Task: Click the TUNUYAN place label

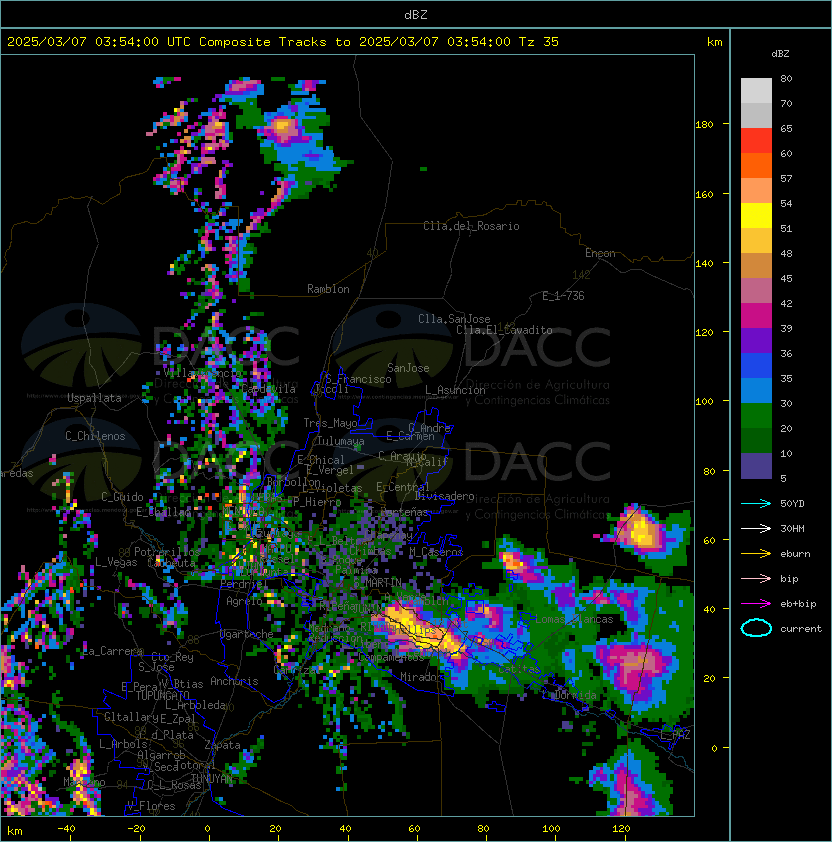Action: 212,779
